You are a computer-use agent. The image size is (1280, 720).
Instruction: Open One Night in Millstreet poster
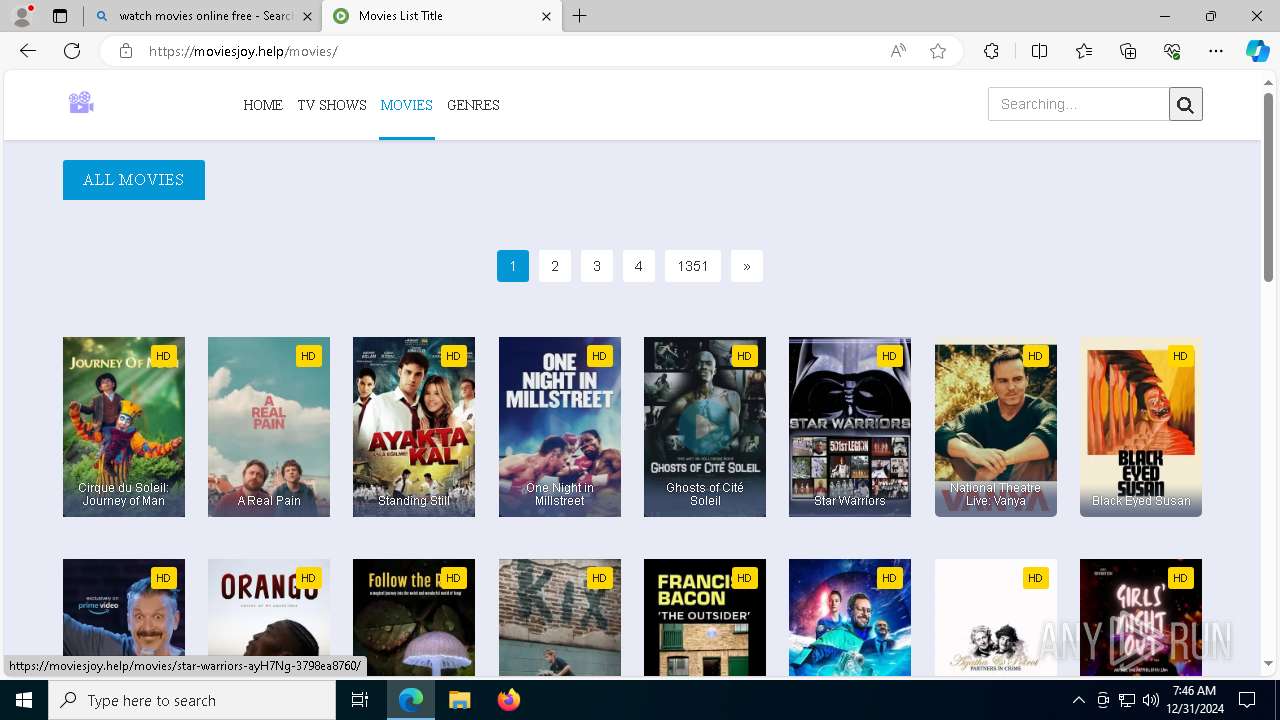coord(560,427)
